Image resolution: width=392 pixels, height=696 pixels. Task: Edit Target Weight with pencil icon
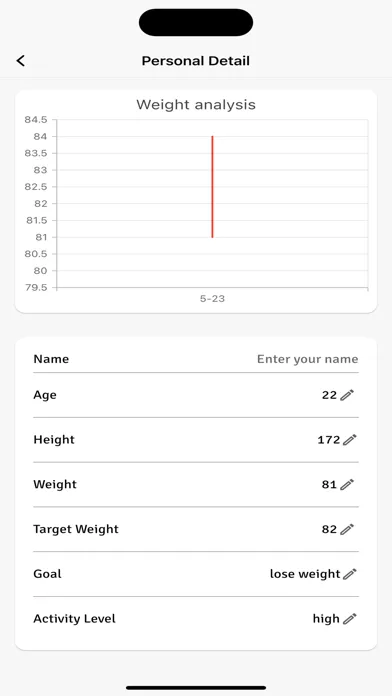pos(347,529)
